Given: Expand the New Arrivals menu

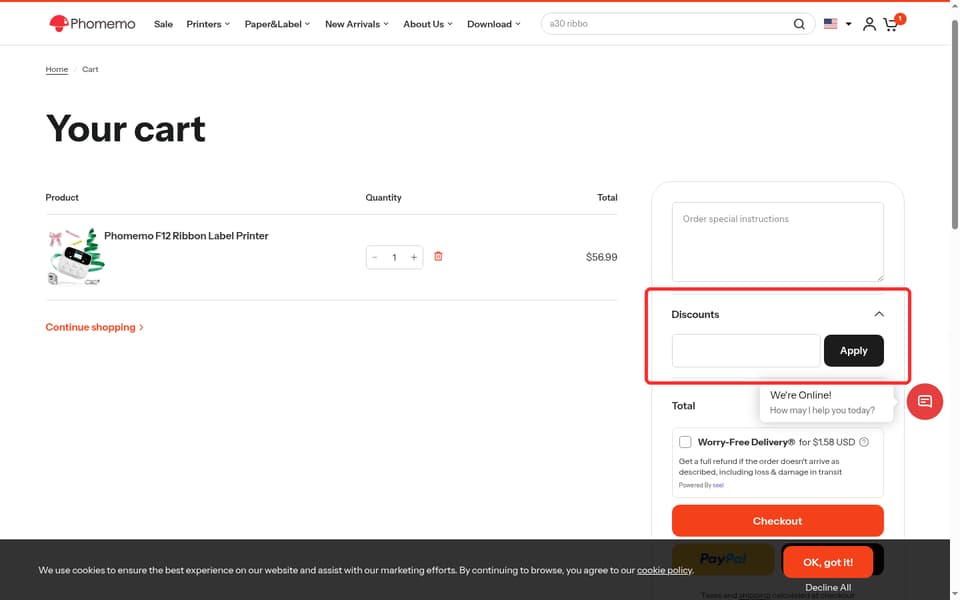Looking at the screenshot, I should 357,24.
